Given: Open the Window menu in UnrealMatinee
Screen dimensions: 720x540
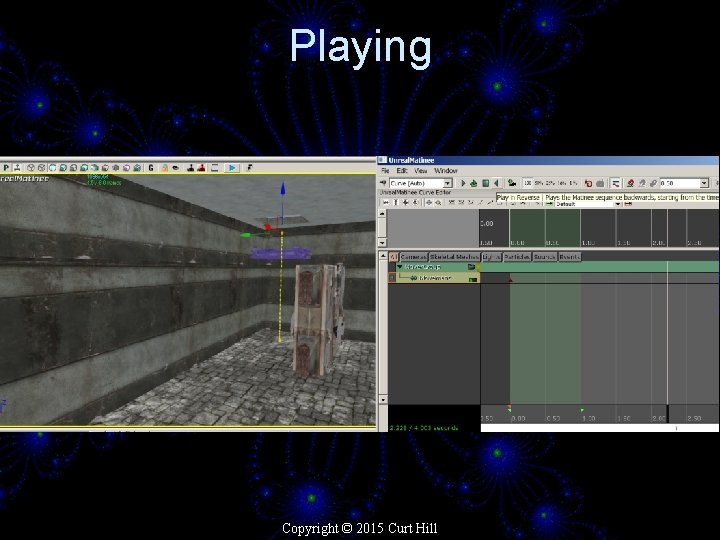Looking at the screenshot, I should [x=446, y=171].
